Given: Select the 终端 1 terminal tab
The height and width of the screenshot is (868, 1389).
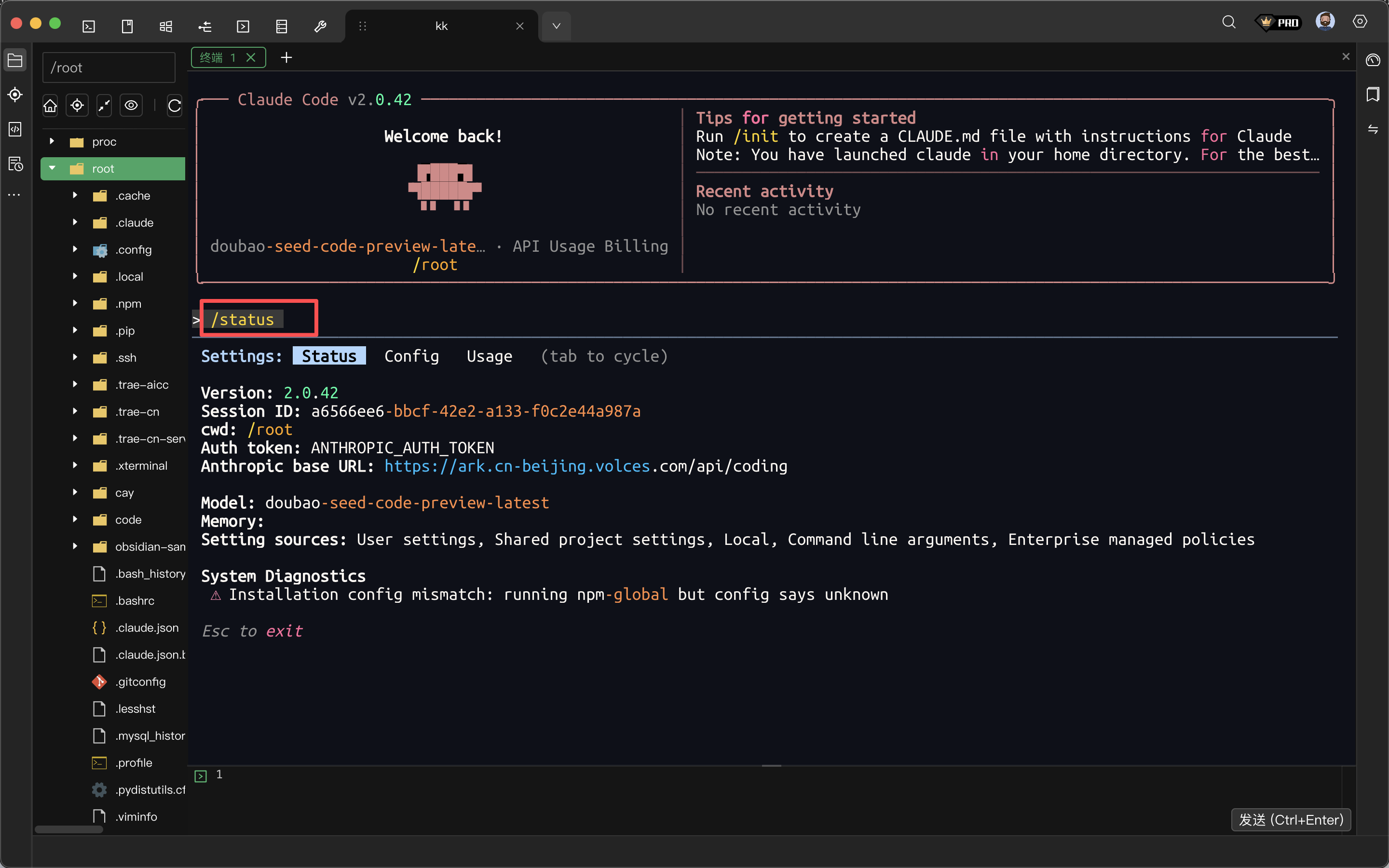Looking at the screenshot, I should 218,57.
